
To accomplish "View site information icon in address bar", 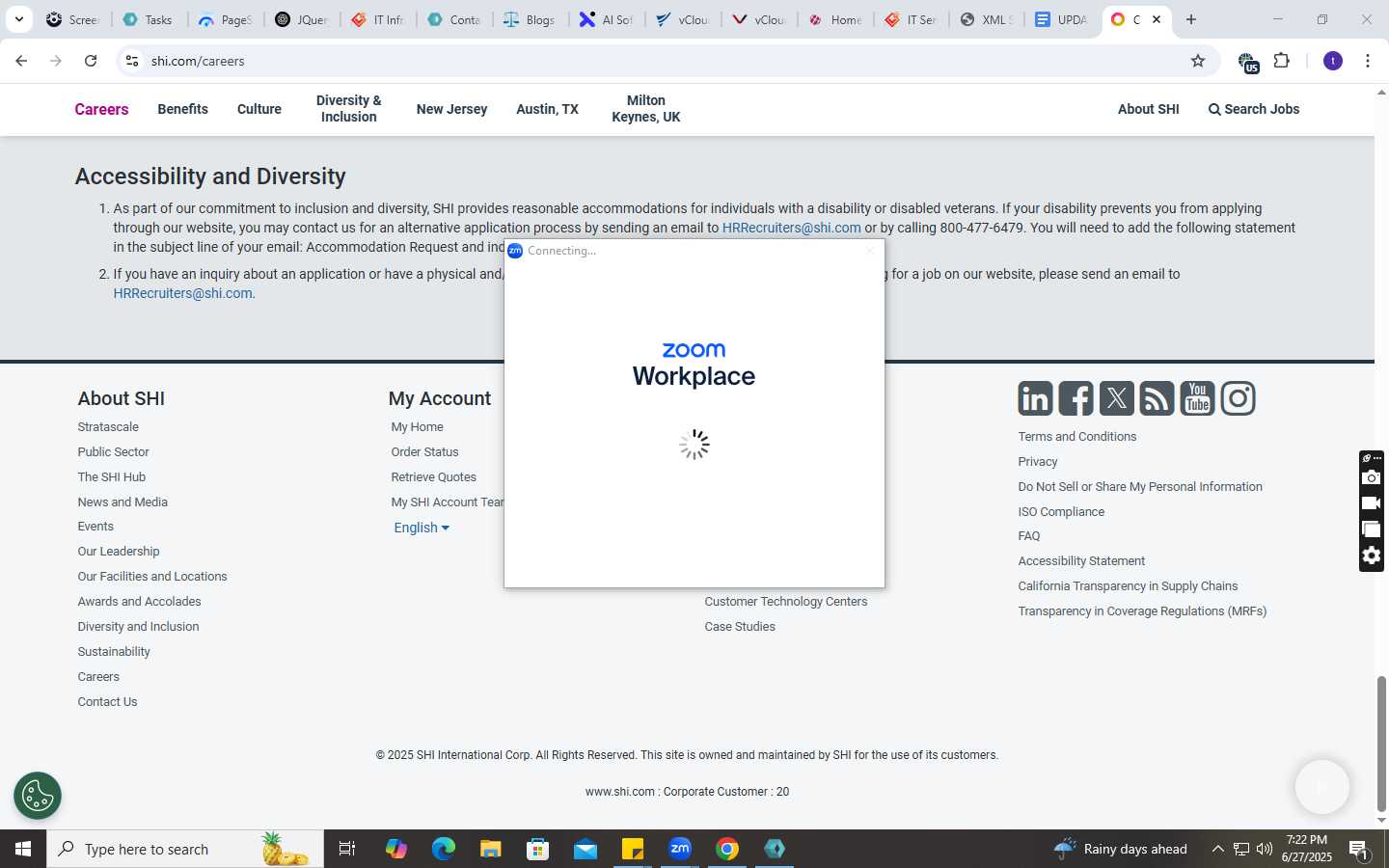I will tap(132, 61).
